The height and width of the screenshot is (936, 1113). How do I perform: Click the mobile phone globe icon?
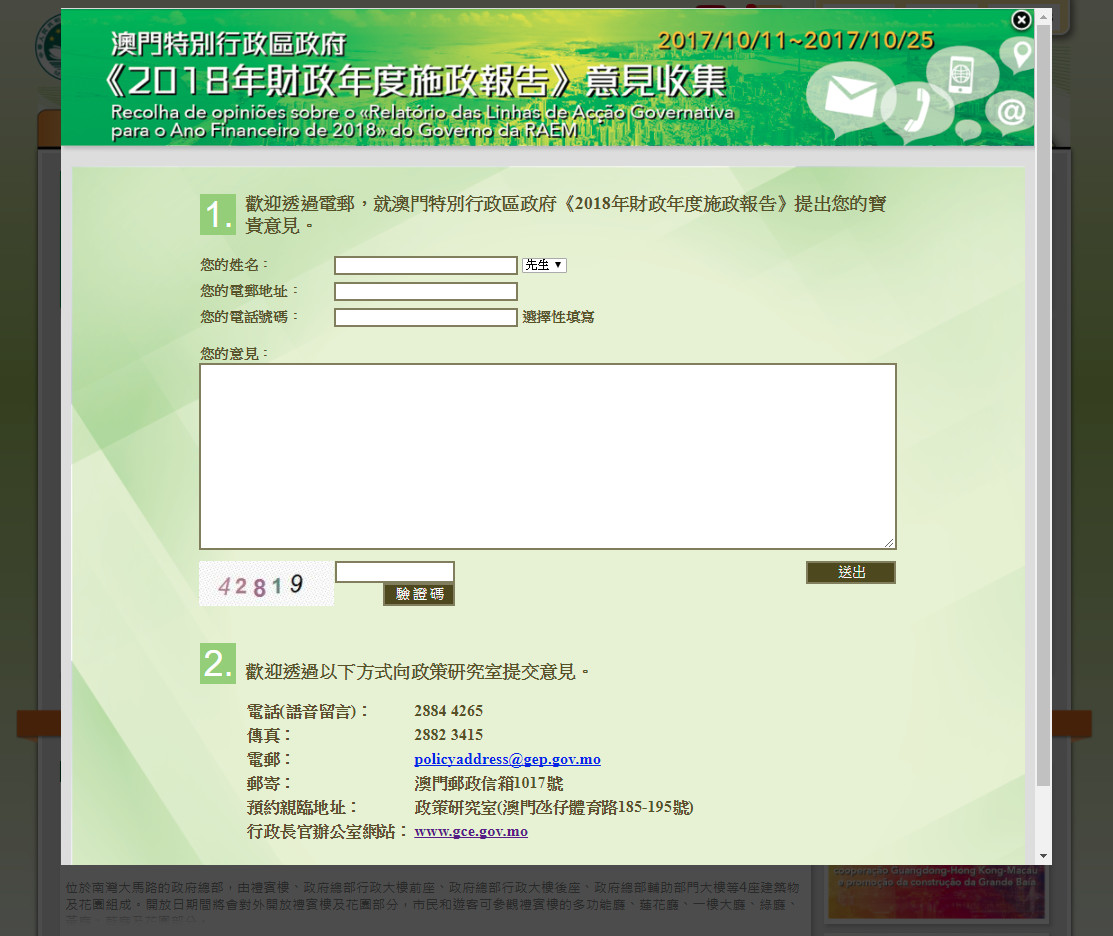point(960,74)
